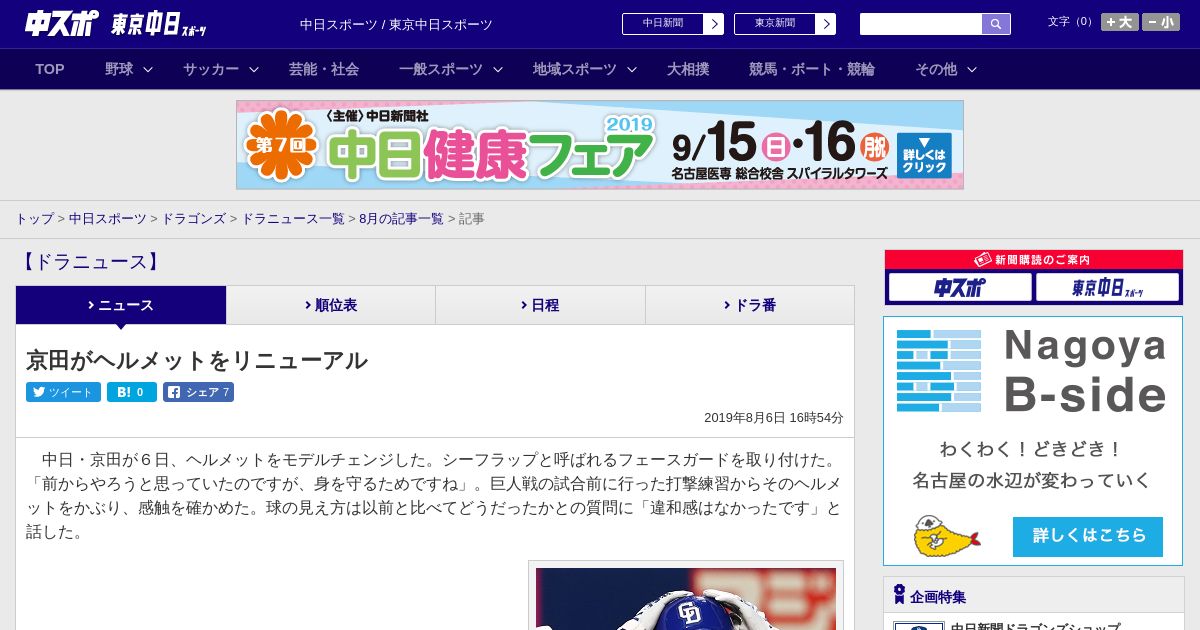The height and width of the screenshot is (630, 1200).
Task: Click the Nagoya B-side building logo
Action: point(939,370)
